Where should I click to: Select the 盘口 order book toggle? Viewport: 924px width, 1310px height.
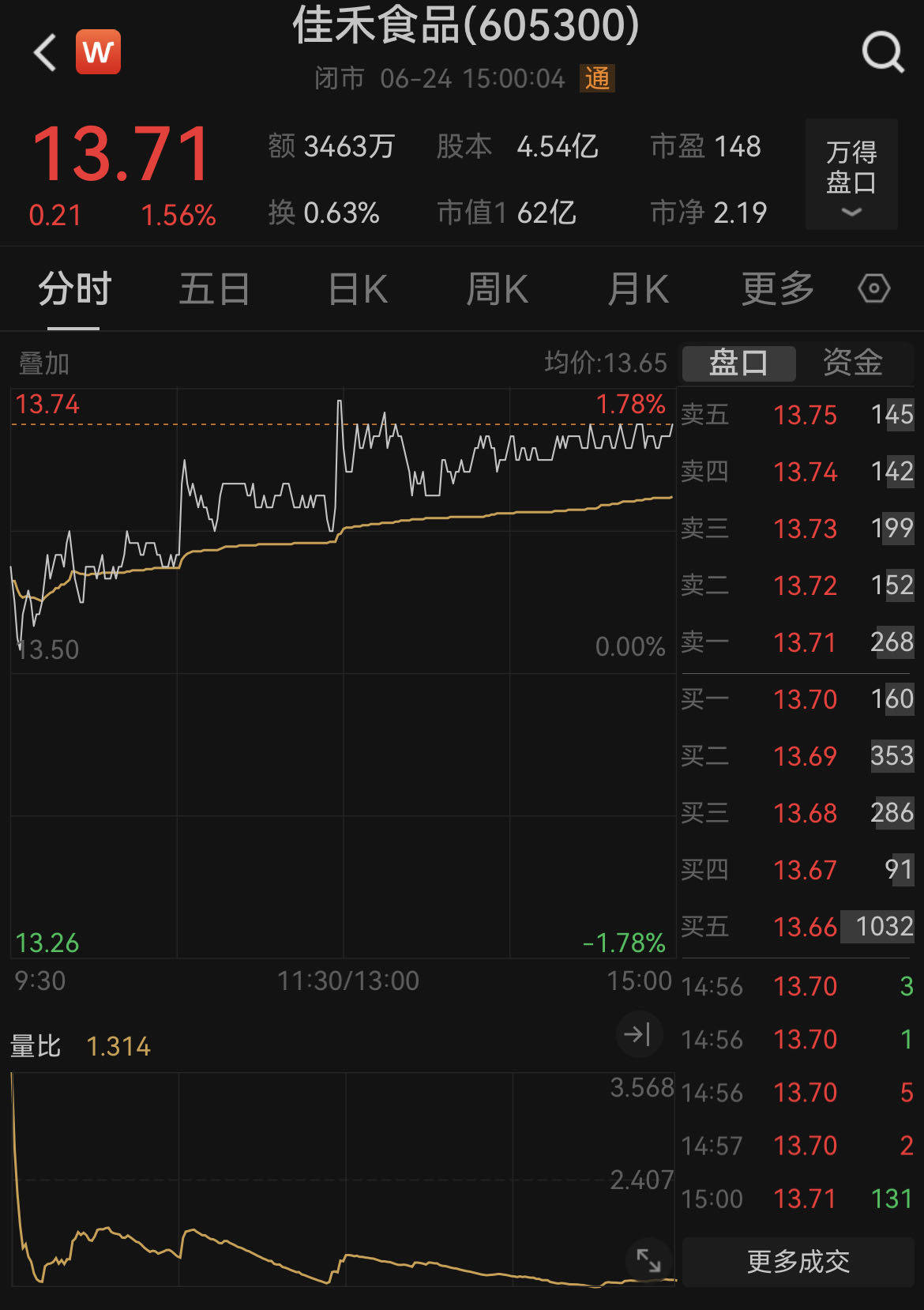point(738,363)
